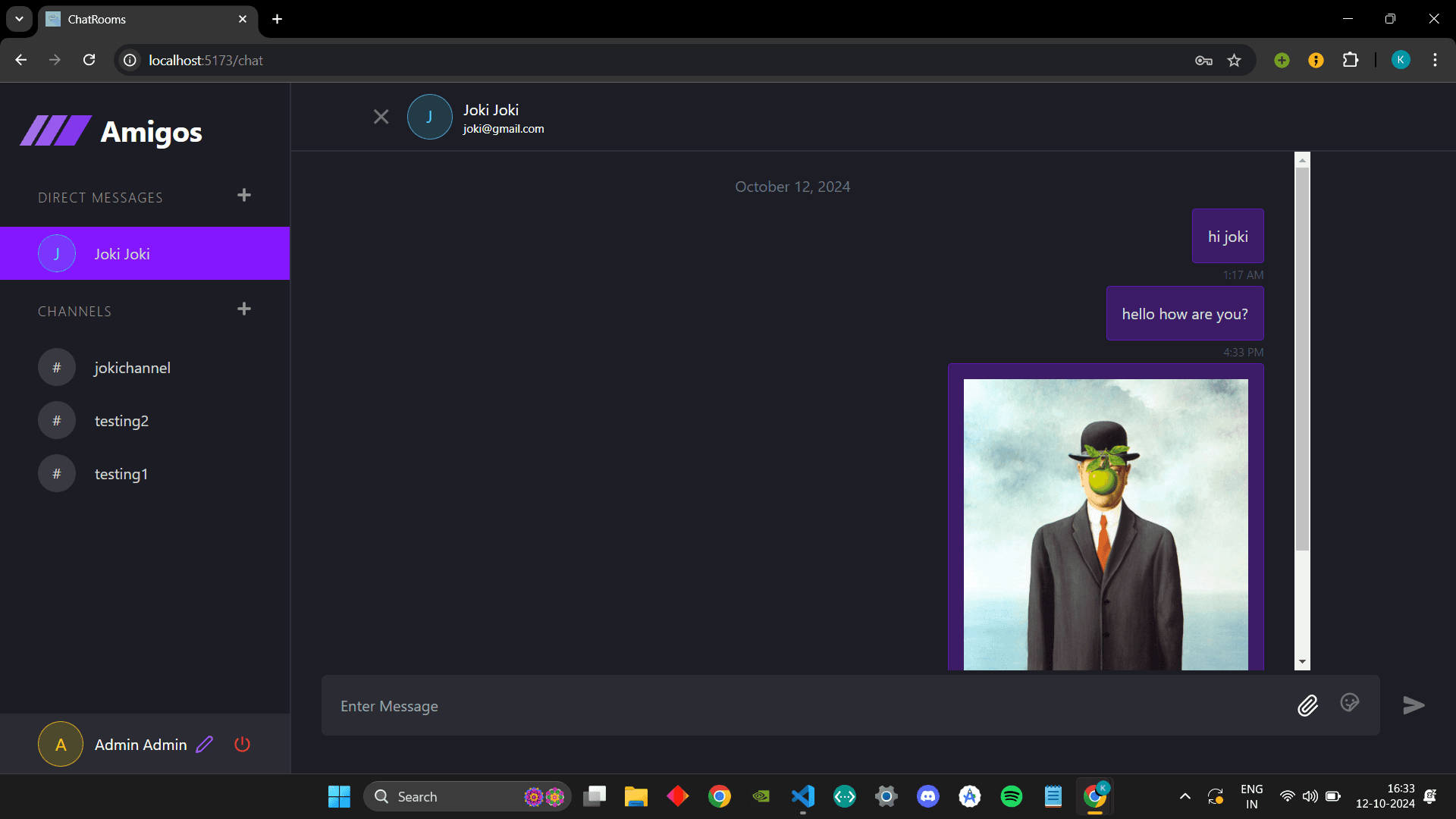Reload the browser page

click(89, 60)
